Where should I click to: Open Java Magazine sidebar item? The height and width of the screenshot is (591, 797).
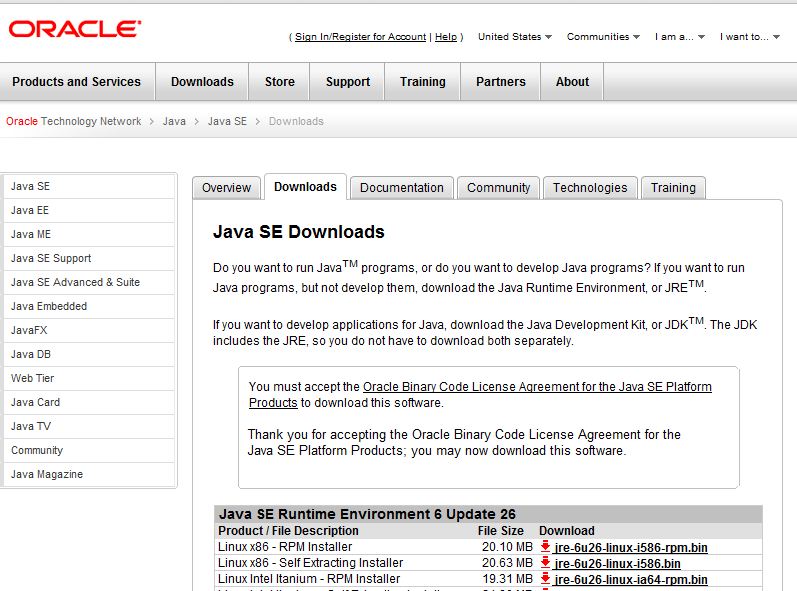click(89, 474)
